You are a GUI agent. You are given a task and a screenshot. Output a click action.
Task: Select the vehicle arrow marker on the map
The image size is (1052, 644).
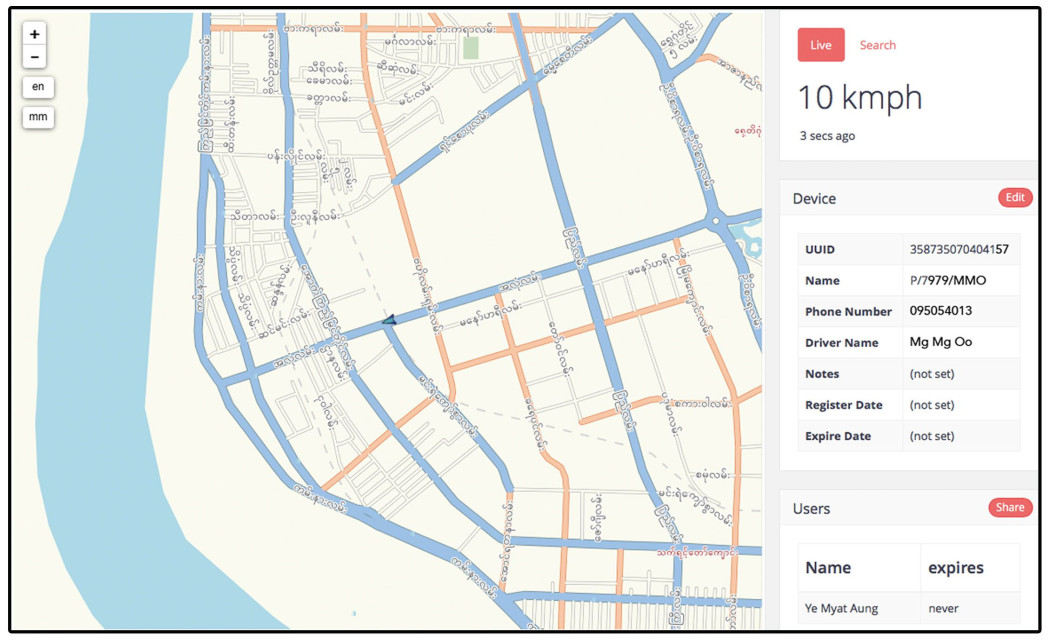coord(390,319)
